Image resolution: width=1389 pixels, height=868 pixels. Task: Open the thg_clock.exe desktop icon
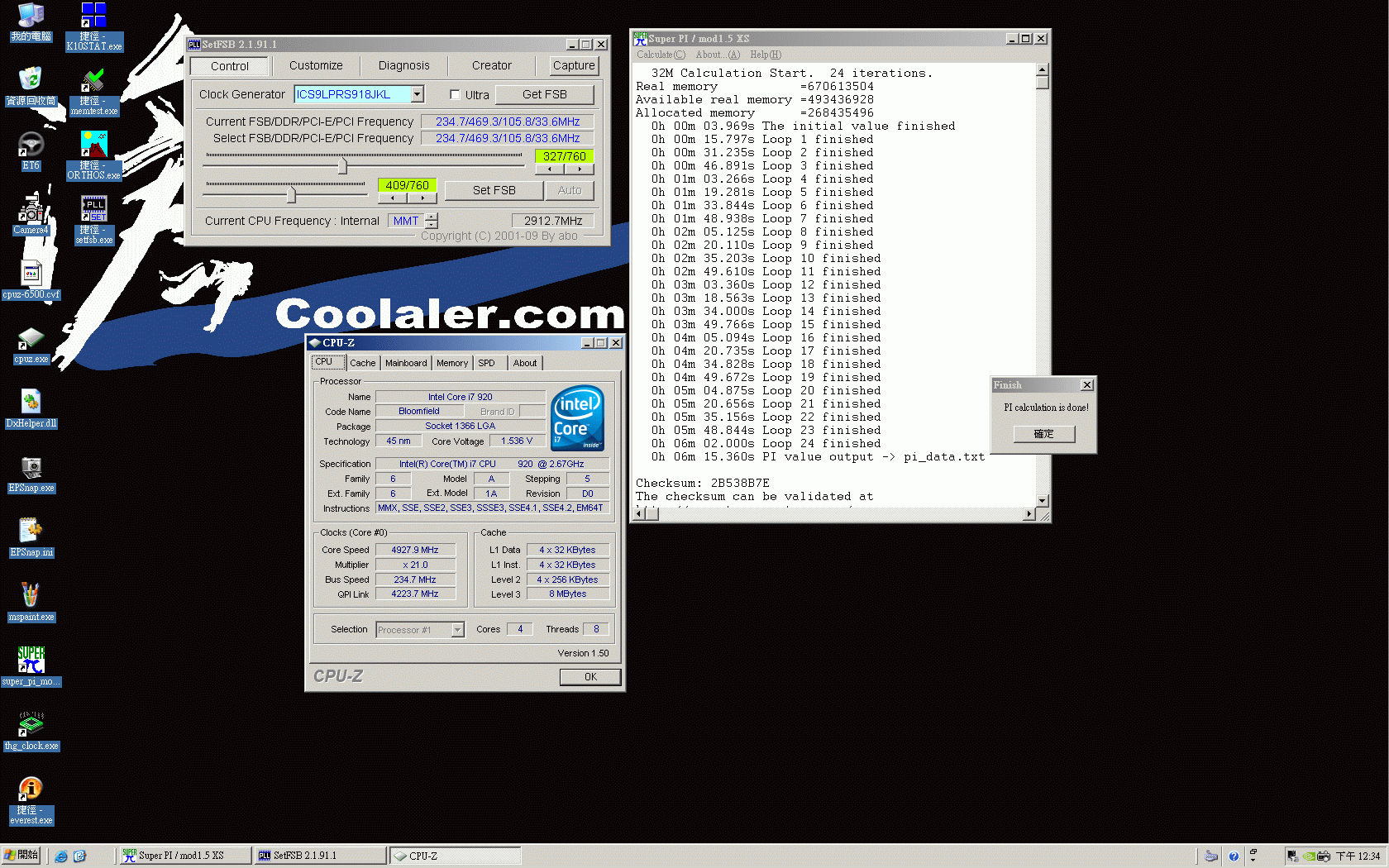point(31,731)
